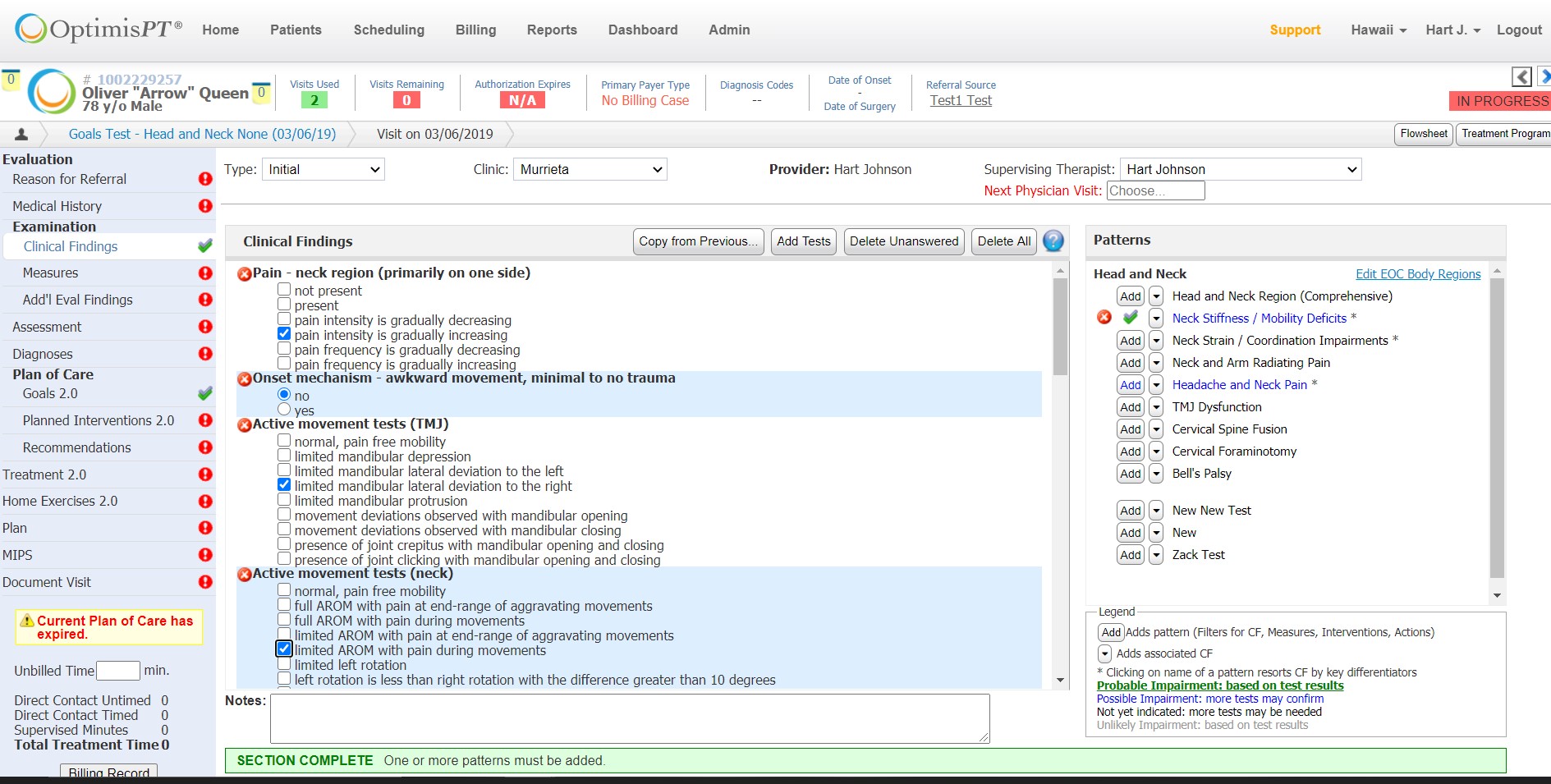Expand the pattern options arrow beside TMJ Dysfunction
This screenshot has height=784, width=1551.
tap(1156, 406)
